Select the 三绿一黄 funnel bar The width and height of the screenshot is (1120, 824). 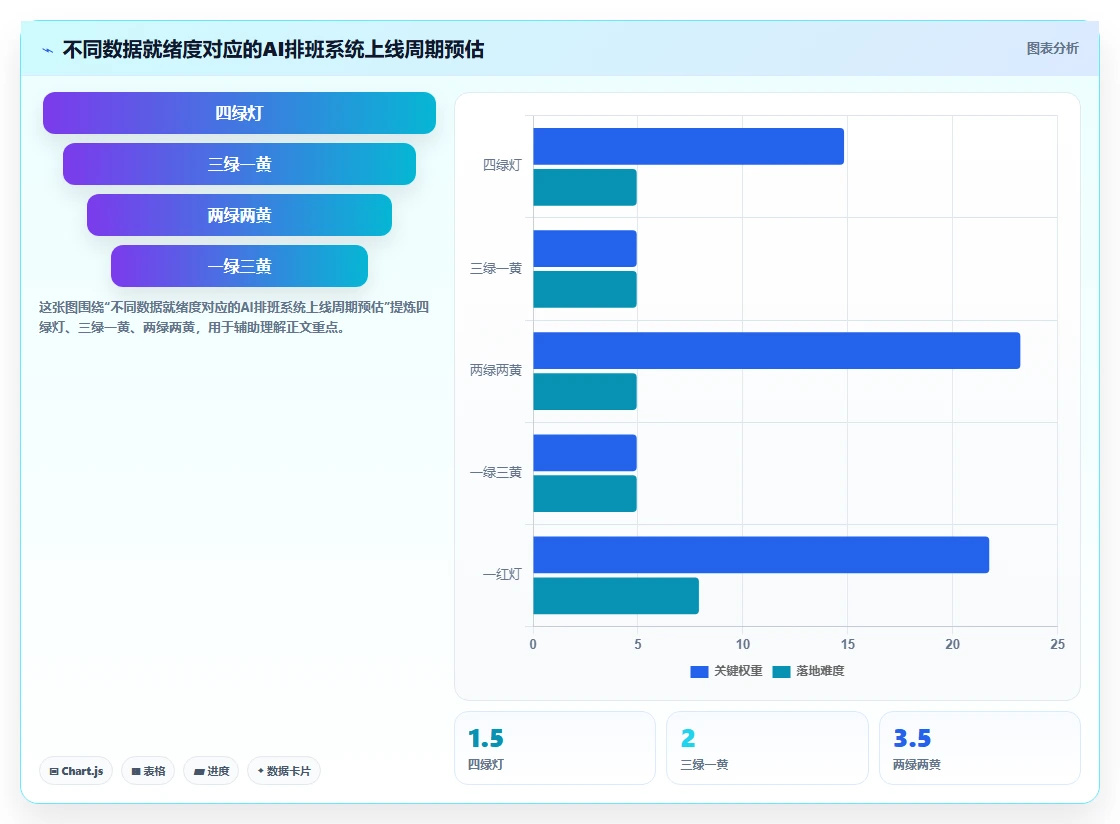[239, 164]
